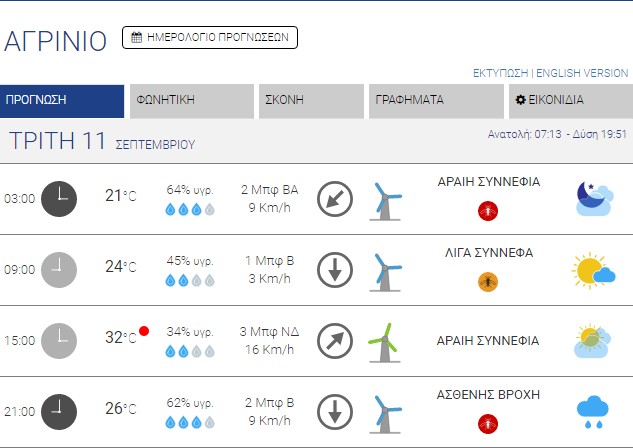633x448 pixels.
Task: Click the green wind turbine icon at 15:00
Action: pyautogui.click(x=381, y=340)
